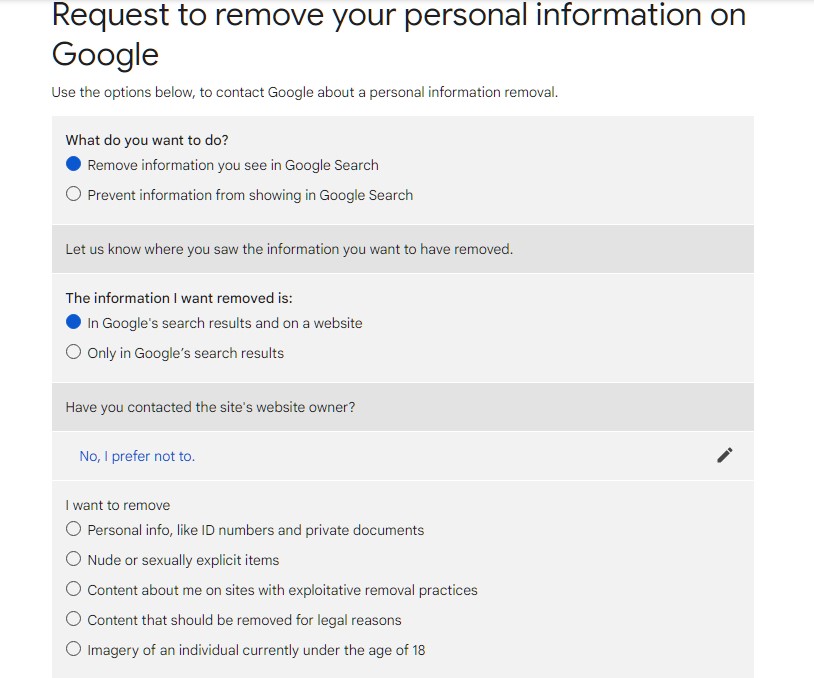Click the 'What do you want to do?' question
The height and width of the screenshot is (678, 814).
pyautogui.click(x=147, y=140)
